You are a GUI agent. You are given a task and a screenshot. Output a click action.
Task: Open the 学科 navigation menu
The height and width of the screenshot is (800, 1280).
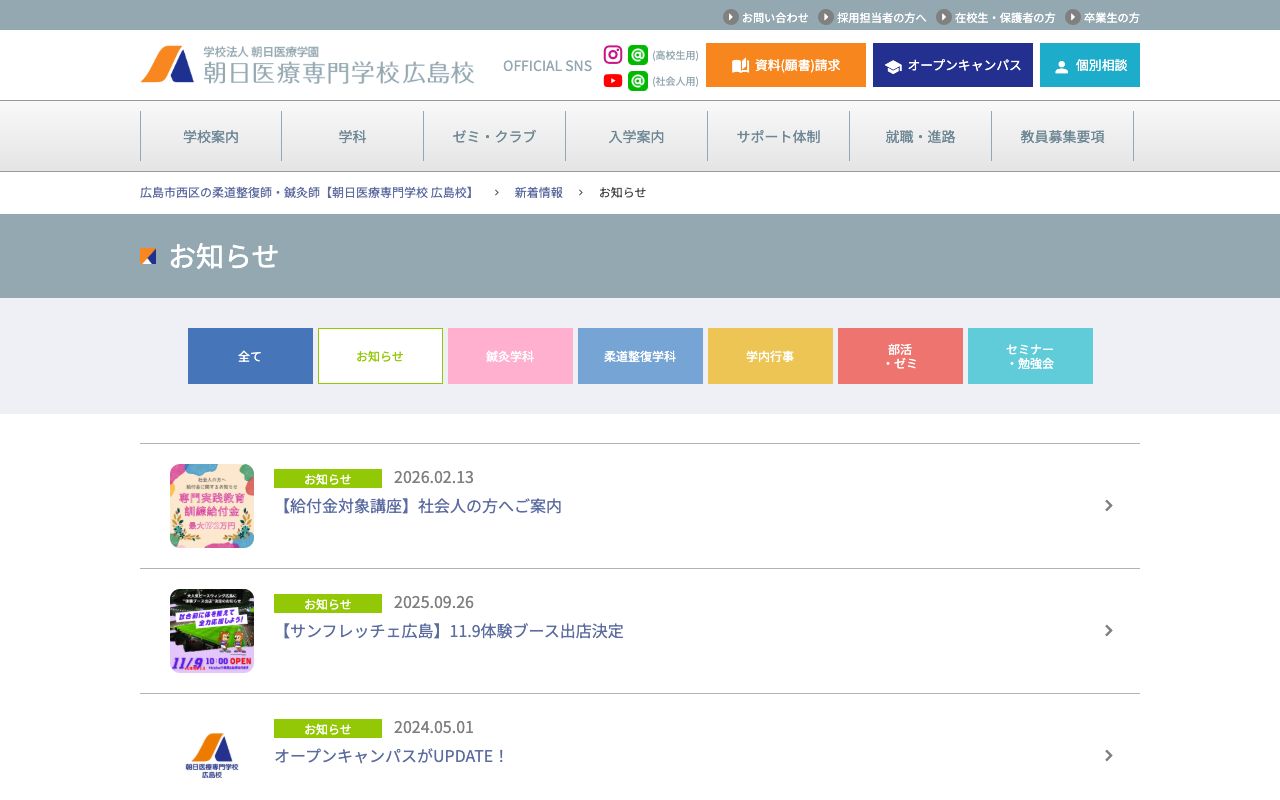[352, 136]
